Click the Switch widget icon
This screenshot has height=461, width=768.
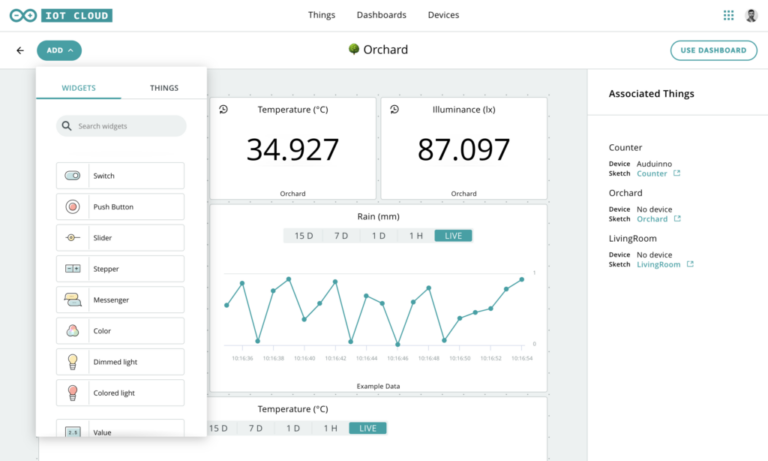tap(72, 176)
